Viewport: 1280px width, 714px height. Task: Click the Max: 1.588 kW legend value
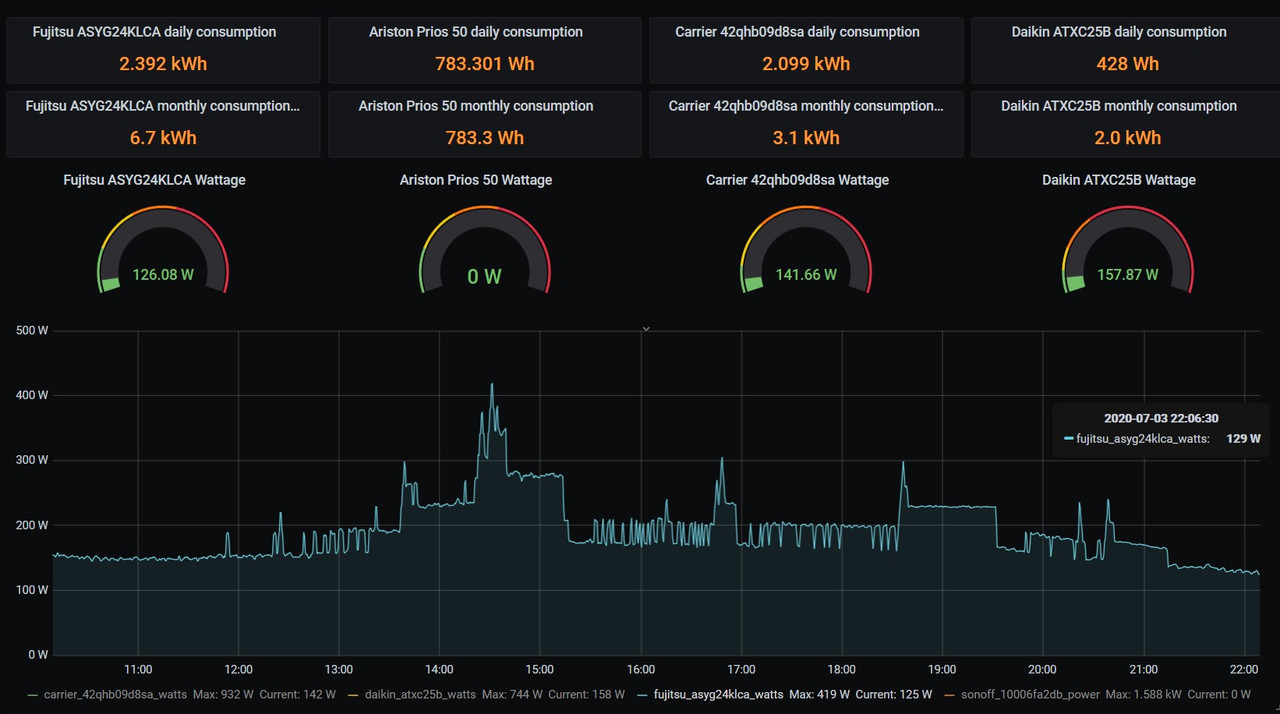[x=1141, y=694]
